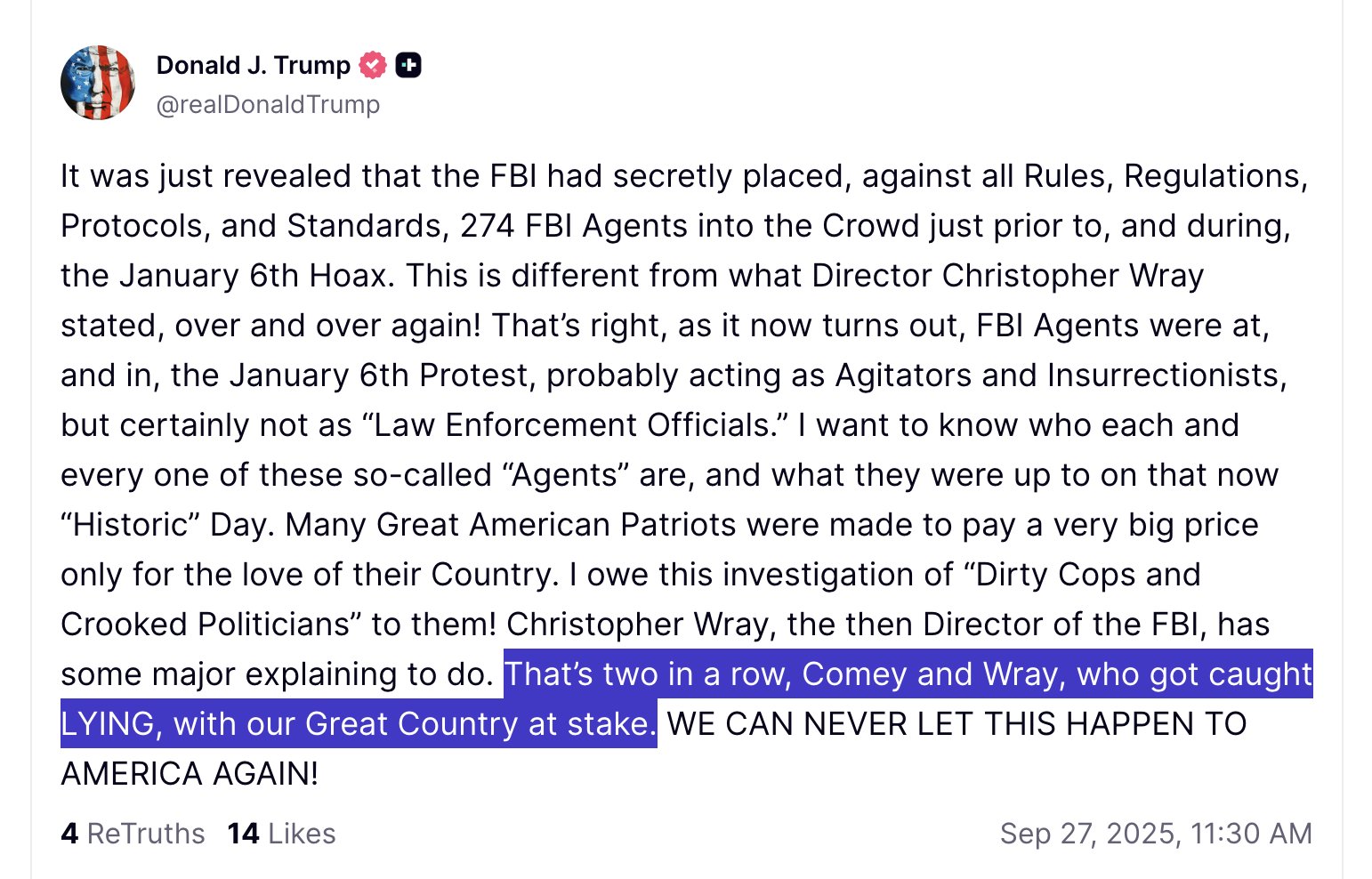Open Donald J. Trump's profile avatar
Image resolution: width=1372 pixels, height=879 pixels.
pyautogui.click(x=98, y=83)
